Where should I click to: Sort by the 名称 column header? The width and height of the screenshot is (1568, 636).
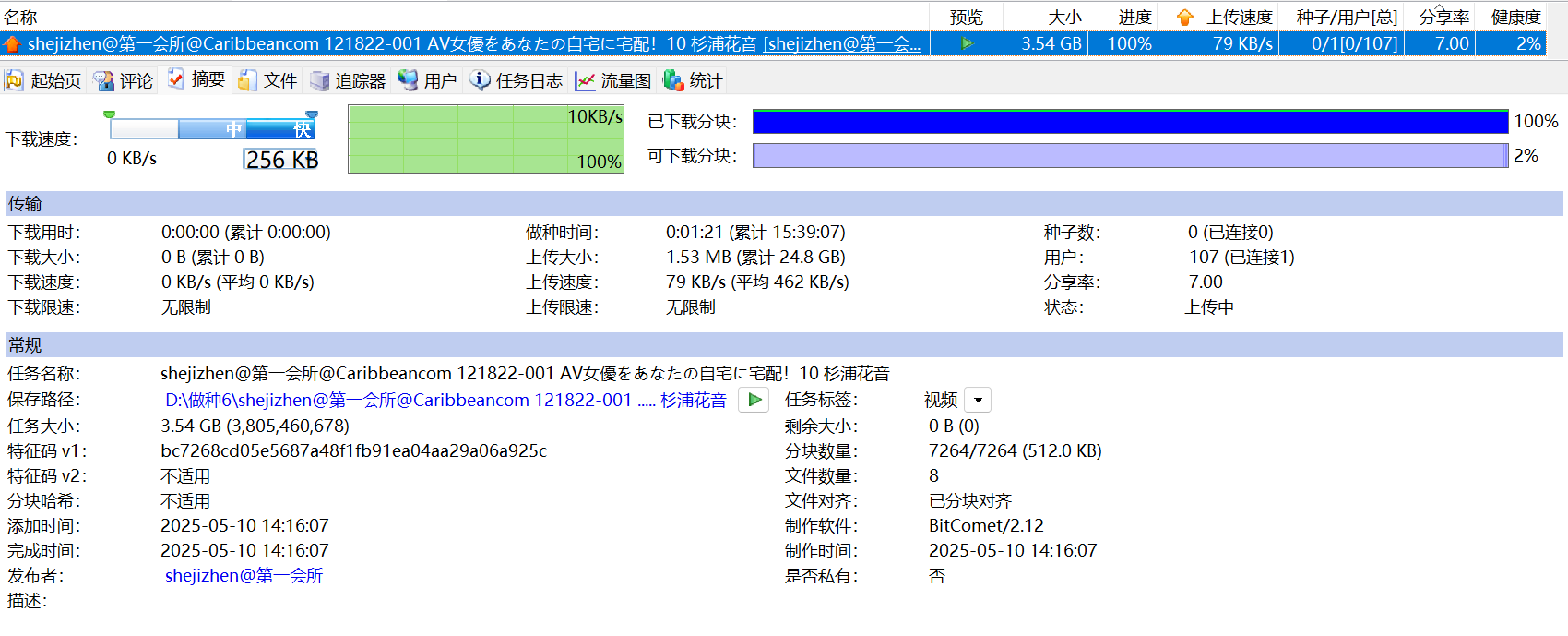(x=21, y=18)
